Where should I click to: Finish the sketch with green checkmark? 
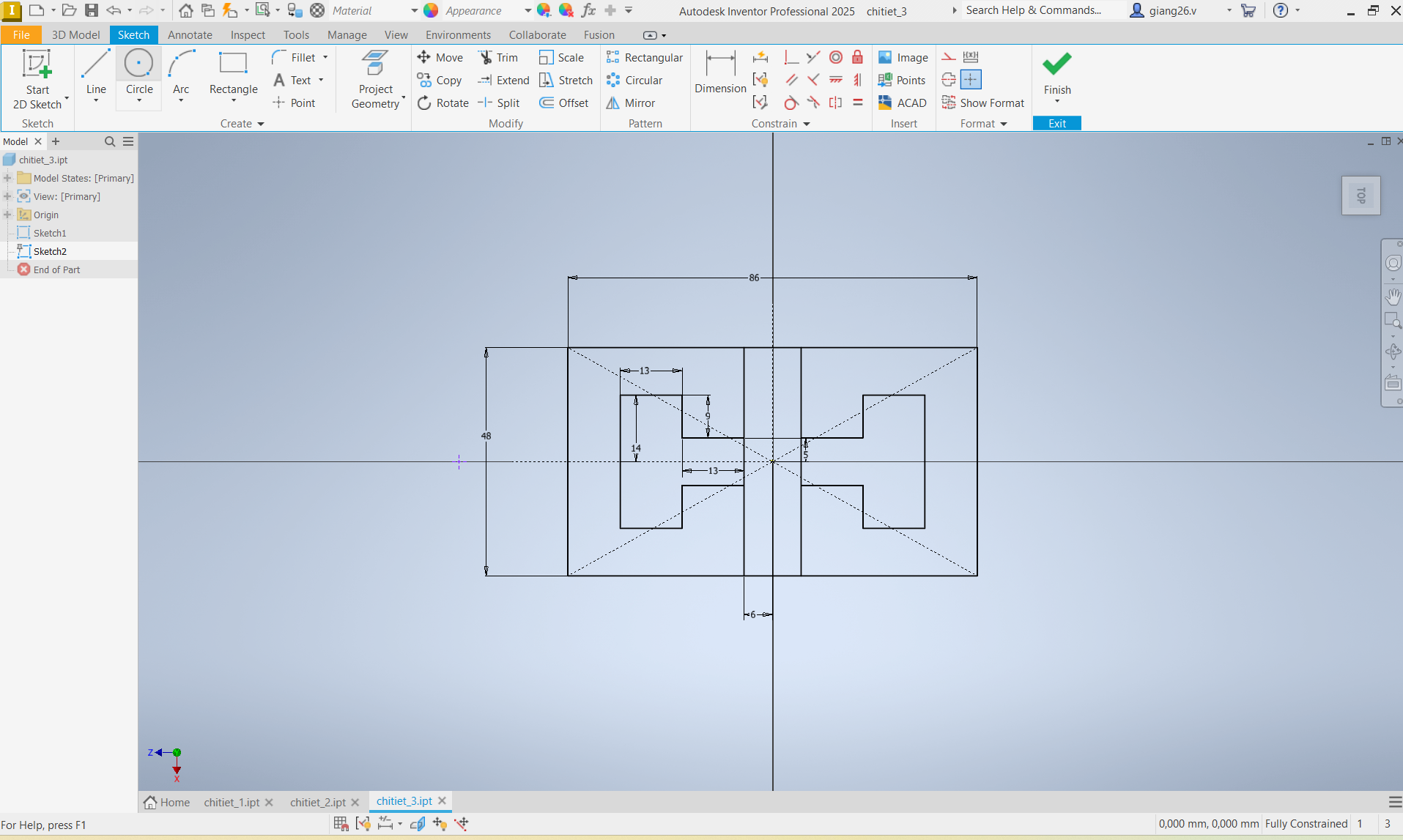[x=1056, y=72]
